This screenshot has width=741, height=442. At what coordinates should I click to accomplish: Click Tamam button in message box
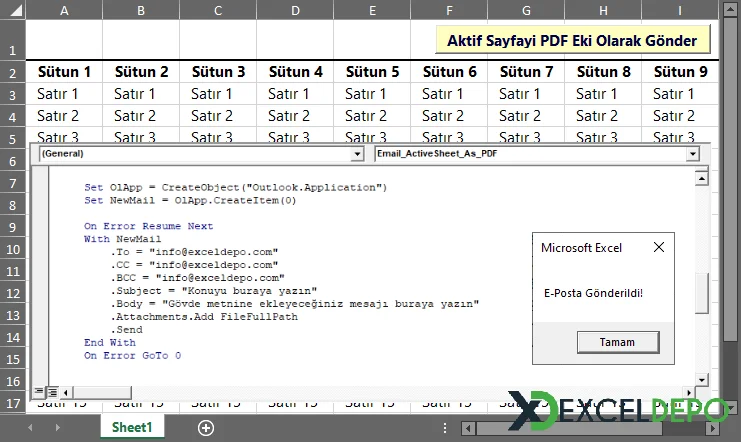[616, 341]
